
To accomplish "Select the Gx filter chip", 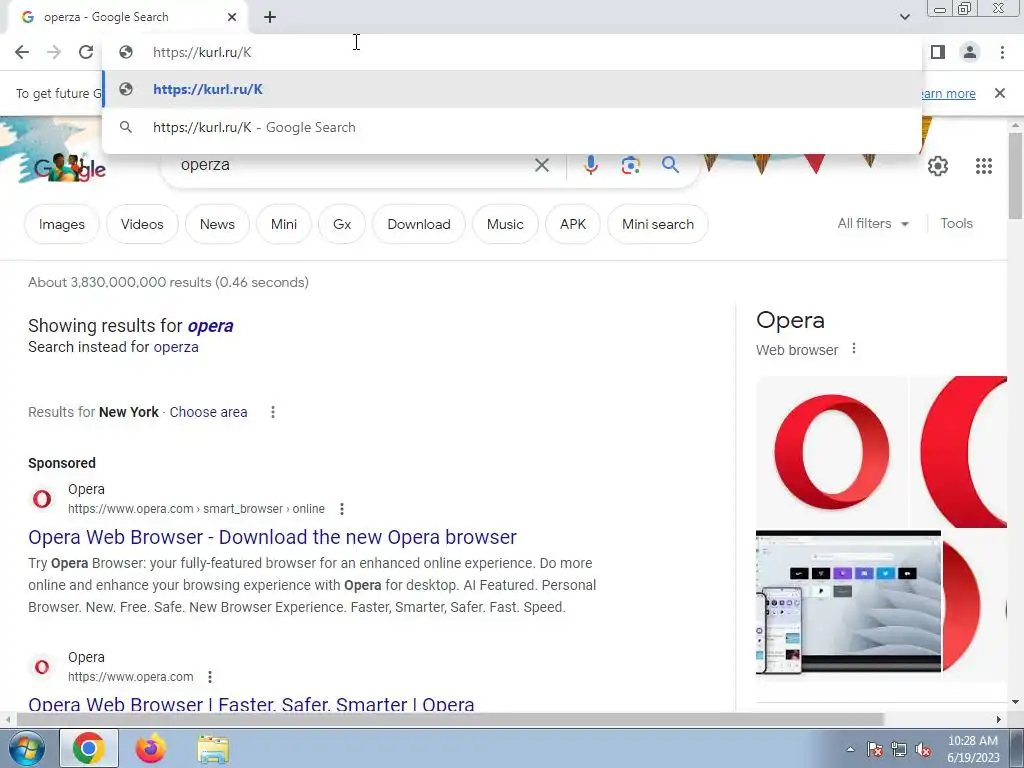I will point(342,224).
